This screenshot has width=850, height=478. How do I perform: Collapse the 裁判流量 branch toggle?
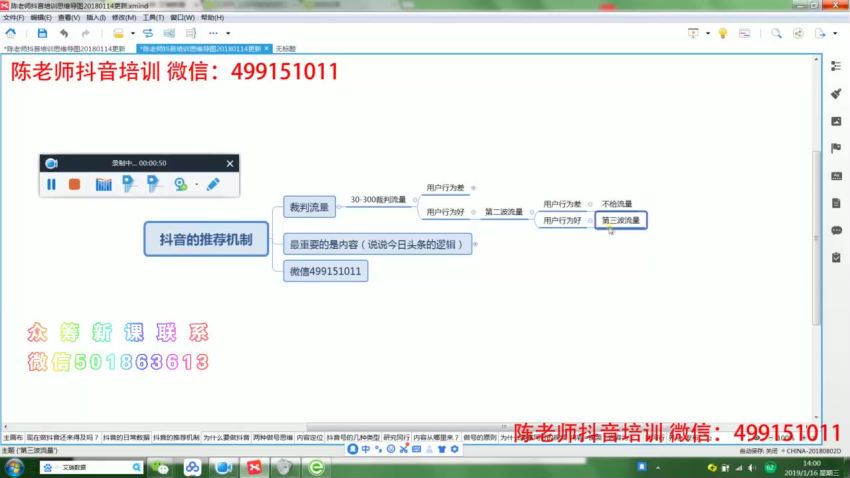339,207
